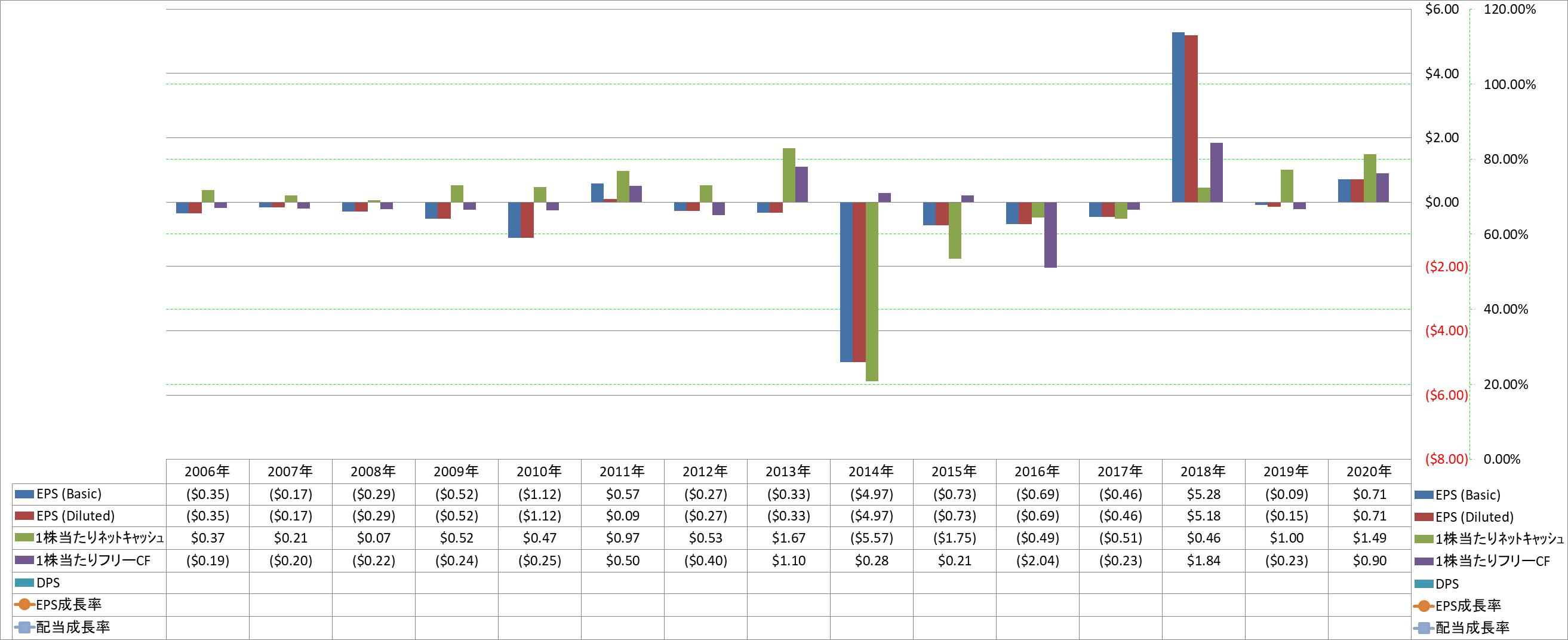This screenshot has height=640, width=1568.
Task: Select the EPS (Diluted) entry in the right-side legend
Action: click(x=1464, y=517)
